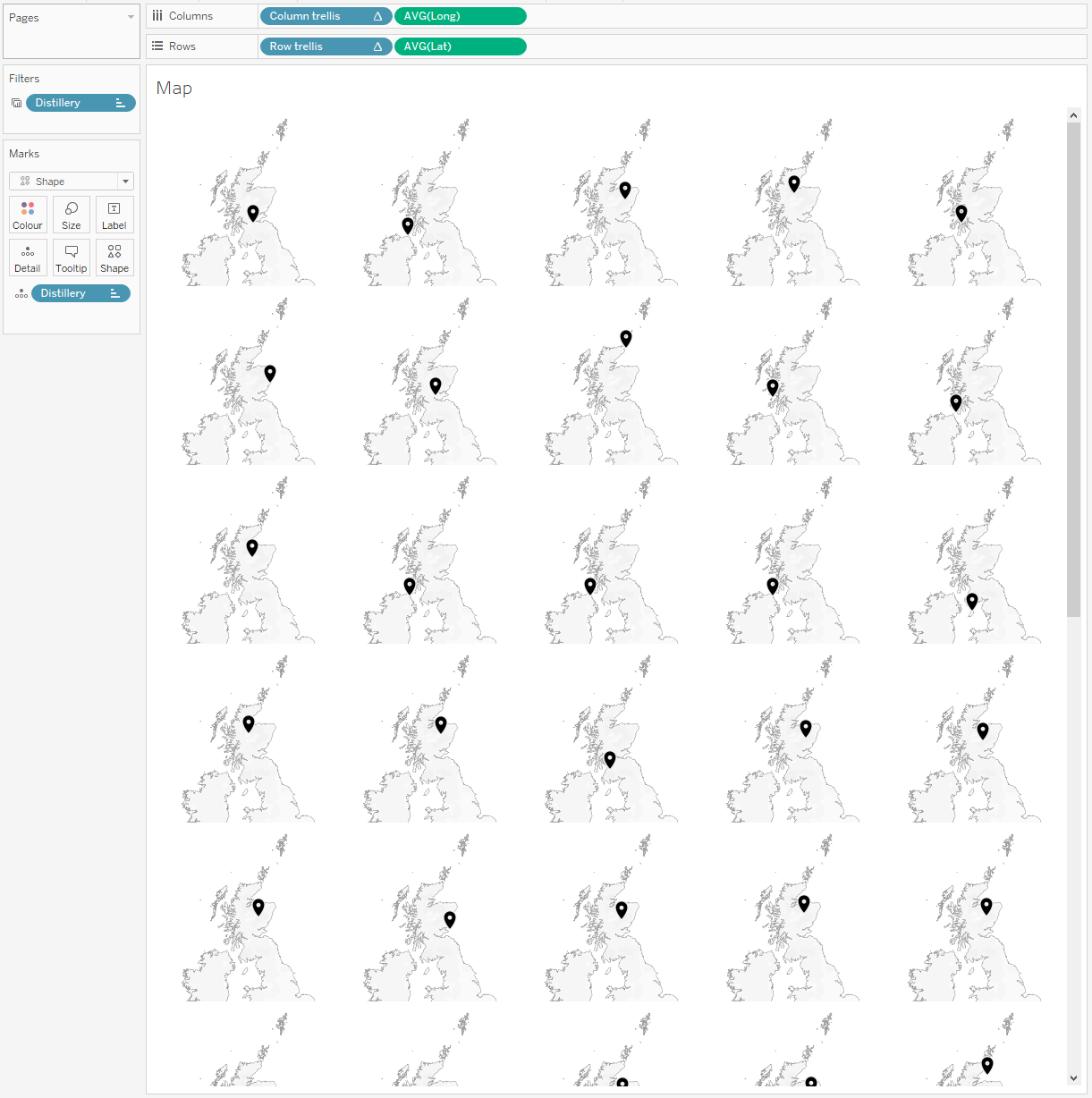The width and height of the screenshot is (1092, 1098).
Task: Click the pin in the fifth row, fourth map
Action: (x=804, y=903)
